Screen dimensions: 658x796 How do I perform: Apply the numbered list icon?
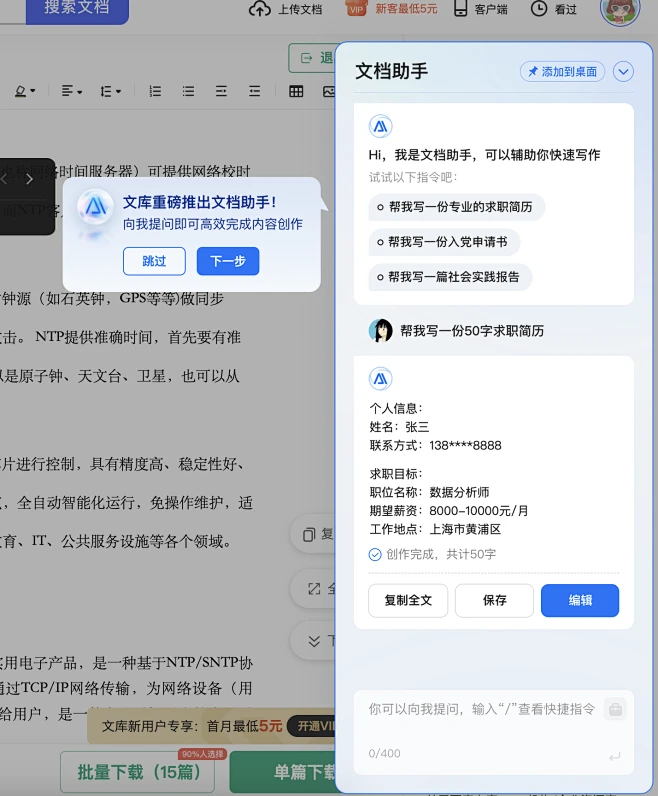pos(155,91)
